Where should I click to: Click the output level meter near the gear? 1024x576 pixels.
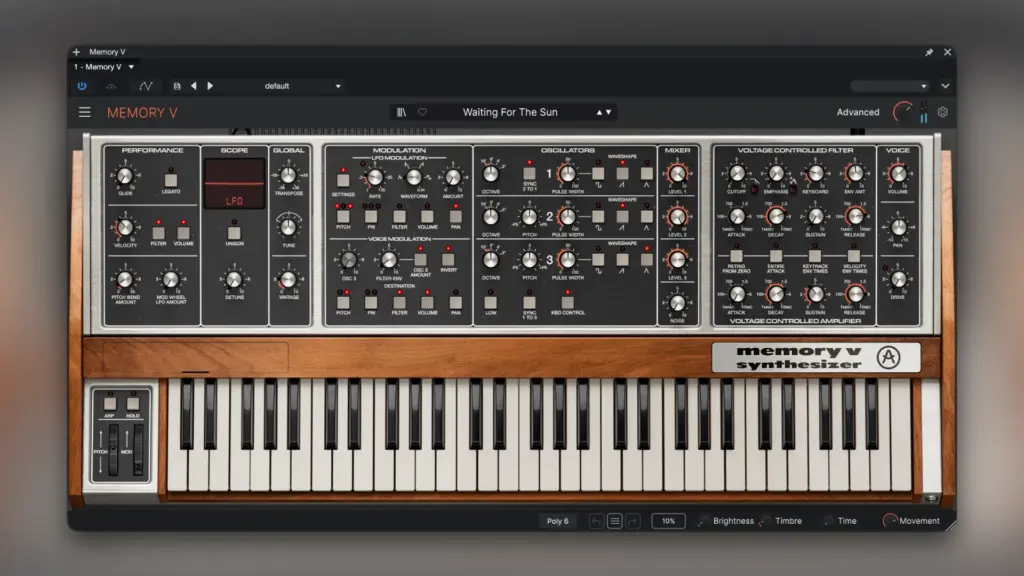(x=923, y=112)
